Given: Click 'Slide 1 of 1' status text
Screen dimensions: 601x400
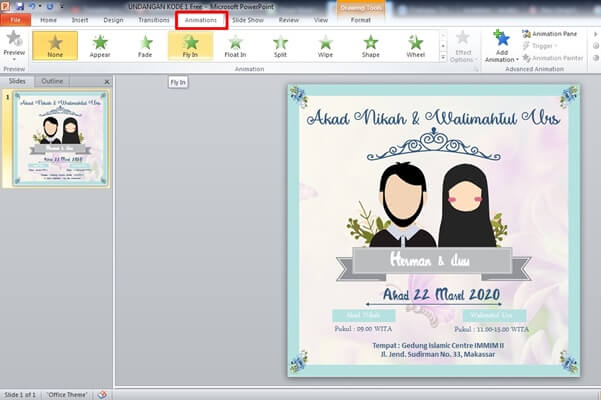Looking at the screenshot, I should [x=20, y=395].
